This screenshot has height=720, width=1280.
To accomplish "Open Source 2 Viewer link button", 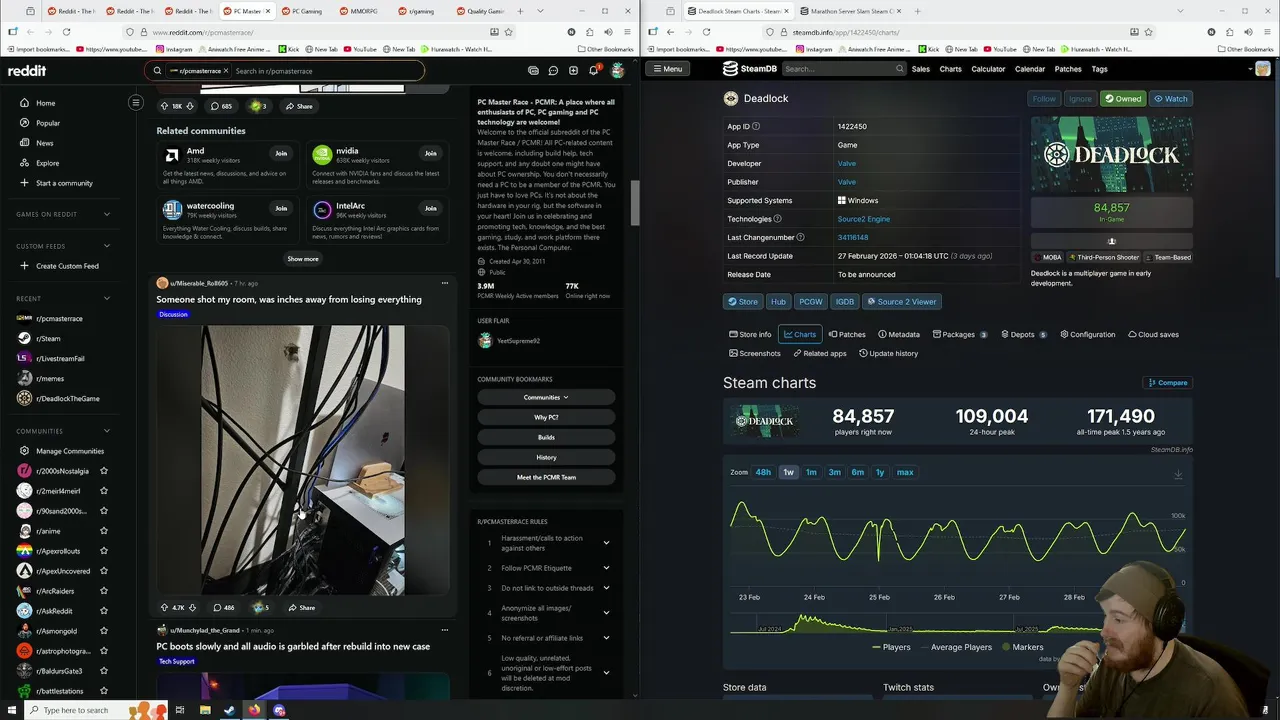I will tap(901, 301).
